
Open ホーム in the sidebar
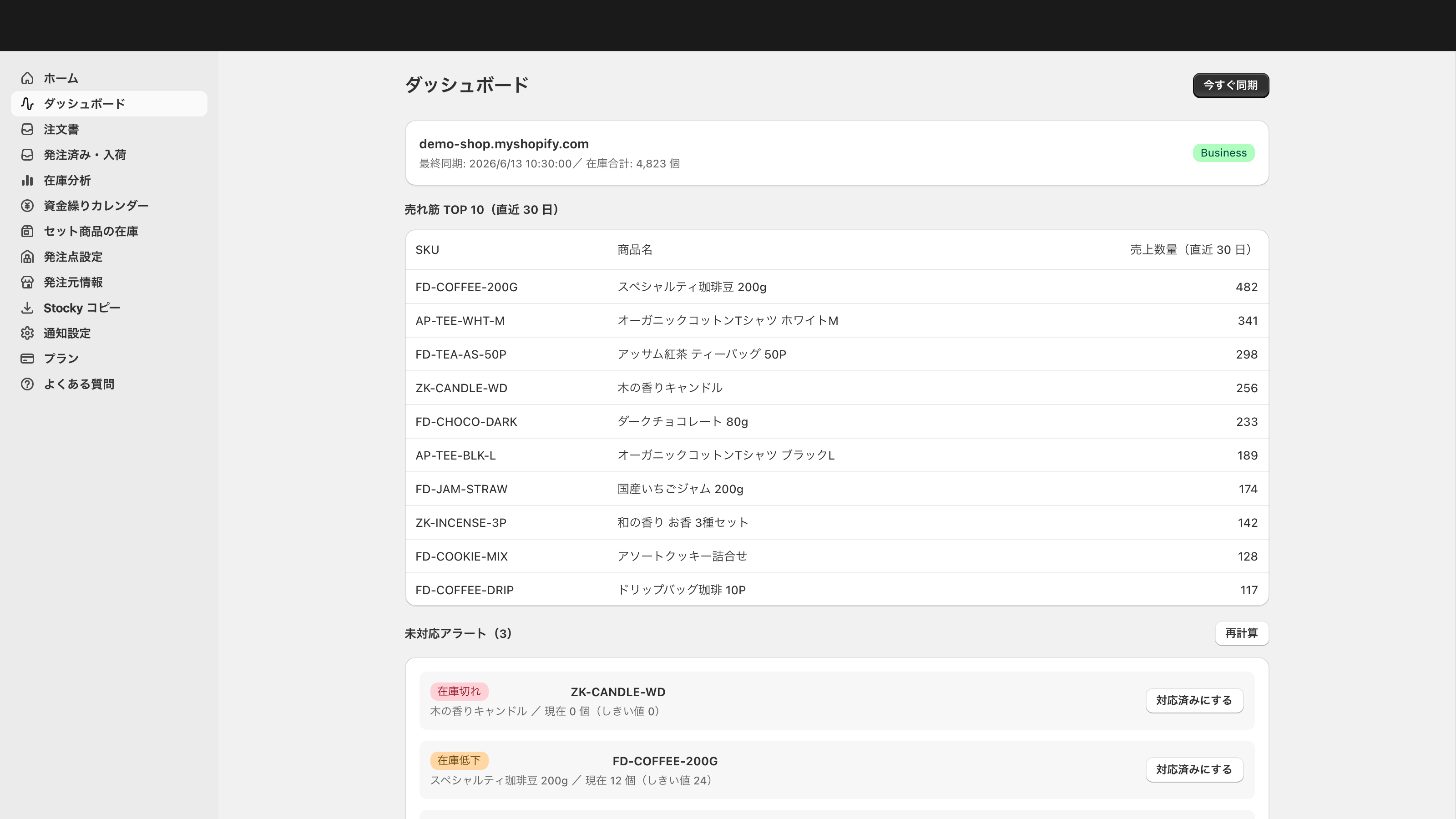click(109, 78)
